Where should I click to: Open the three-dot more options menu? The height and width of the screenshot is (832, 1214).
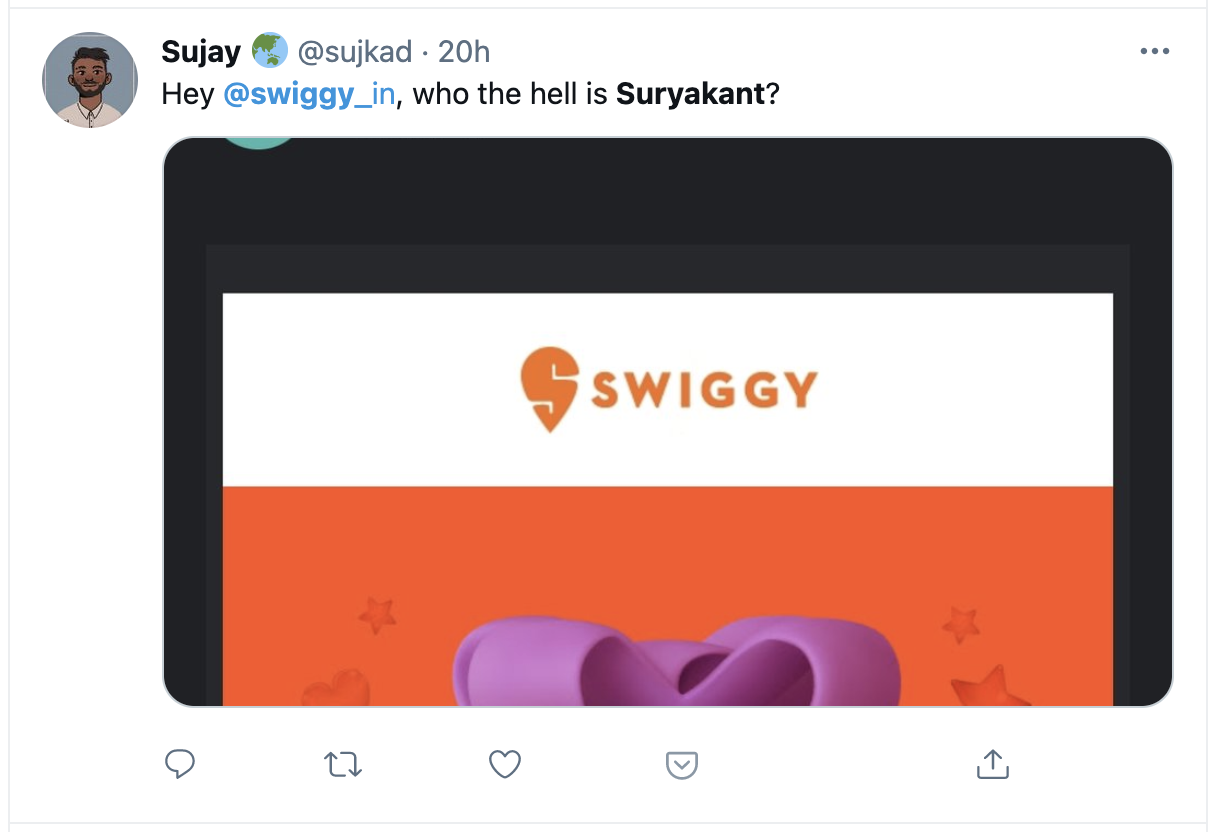point(1154,52)
